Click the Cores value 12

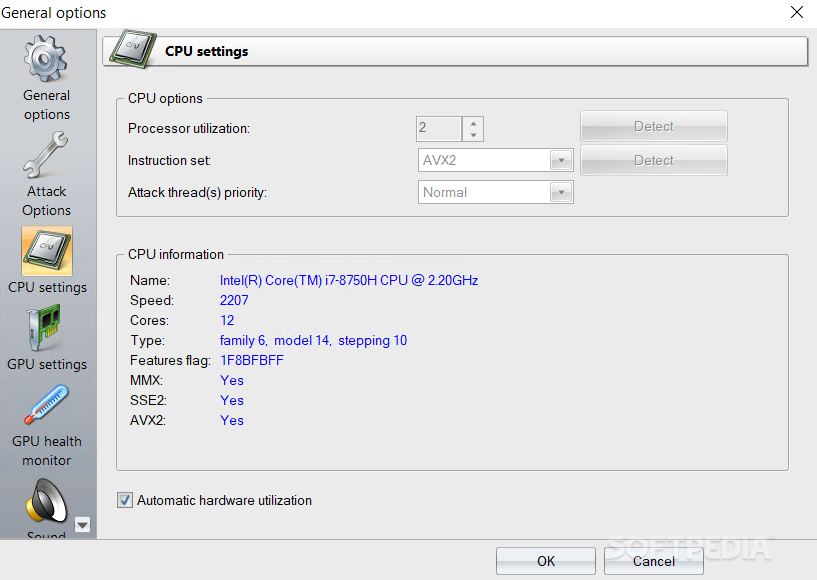[227, 320]
